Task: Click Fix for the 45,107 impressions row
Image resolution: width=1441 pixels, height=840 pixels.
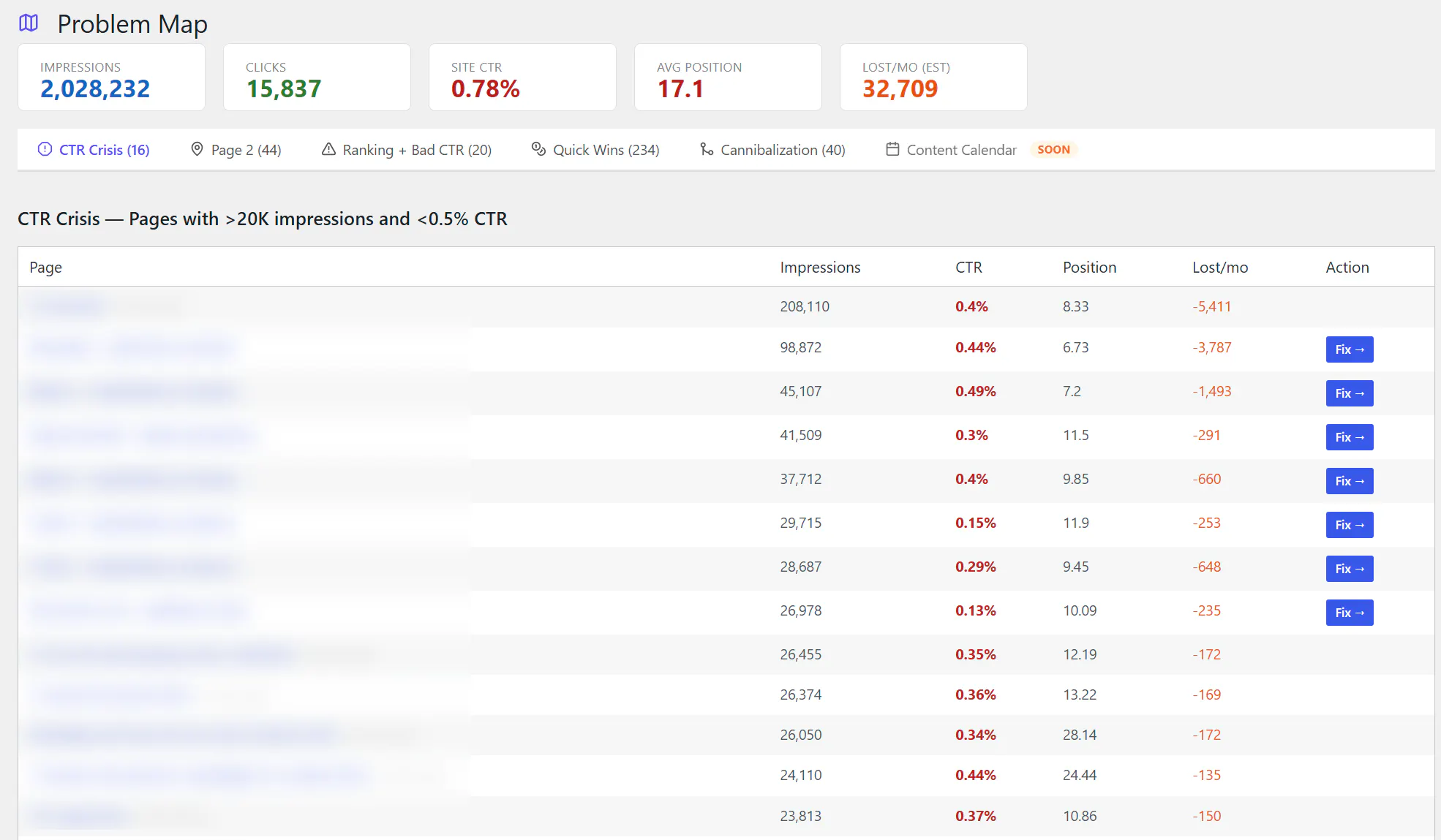Action: (1350, 393)
